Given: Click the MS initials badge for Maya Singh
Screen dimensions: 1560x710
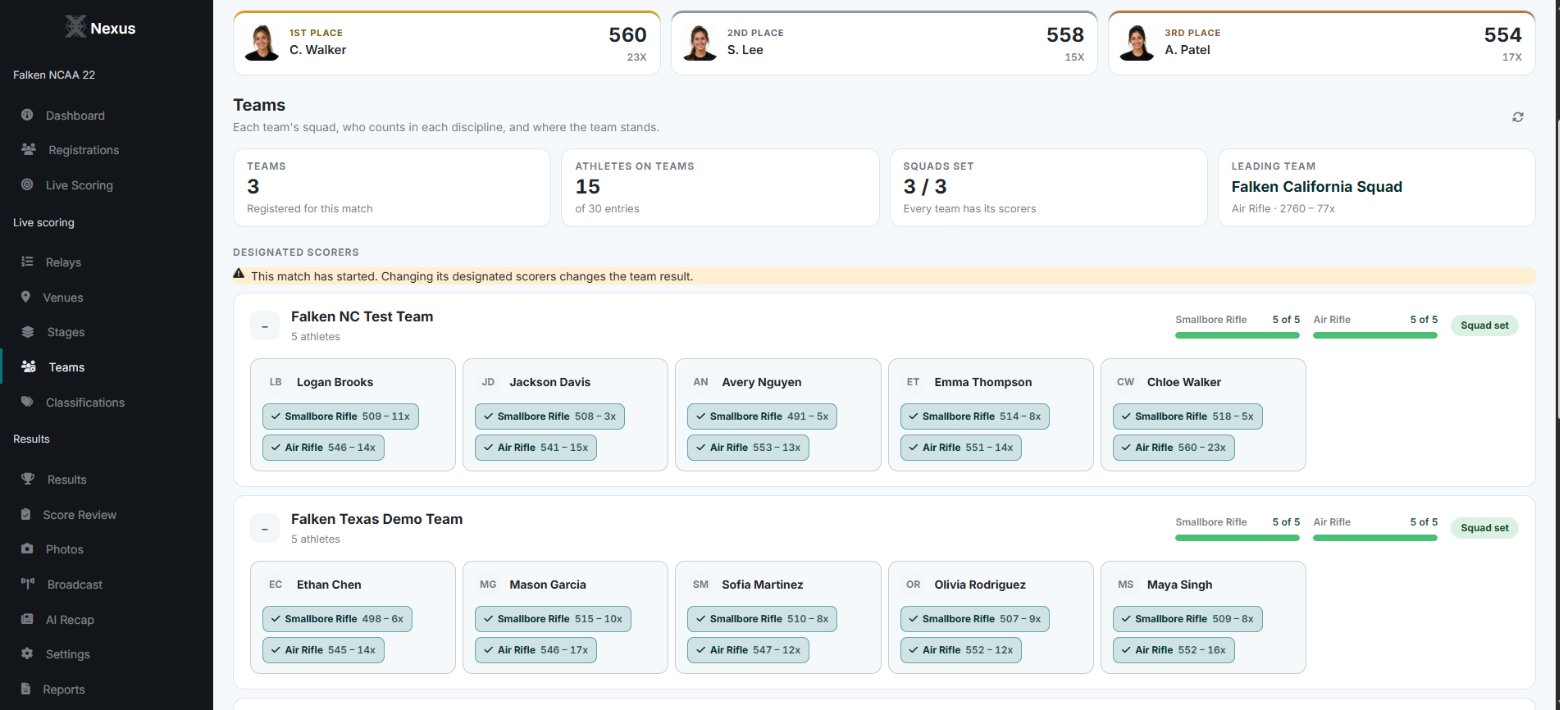Looking at the screenshot, I should pos(1126,584).
